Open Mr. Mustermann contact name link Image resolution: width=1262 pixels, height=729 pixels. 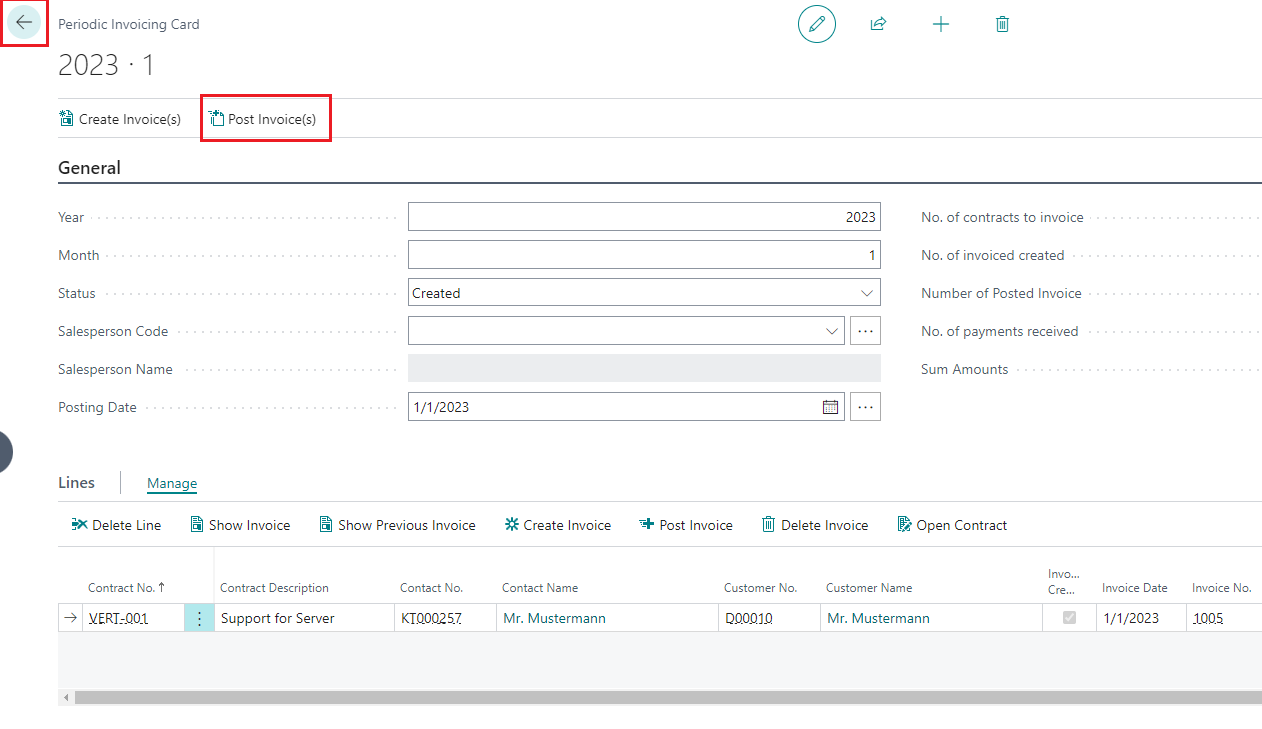[554, 618]
